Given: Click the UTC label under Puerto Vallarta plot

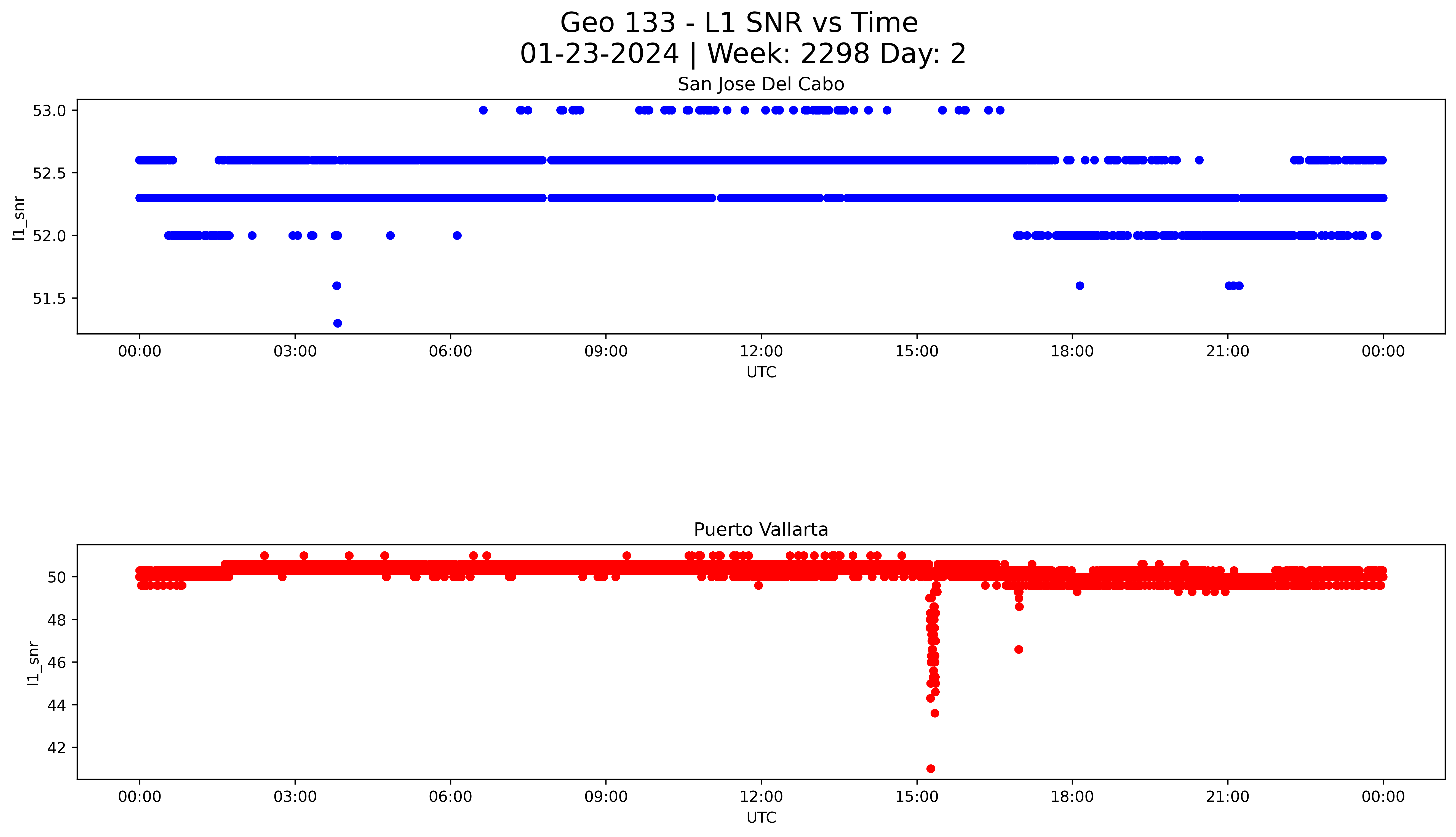Looking at the screenshot, I should coord(761,817).
